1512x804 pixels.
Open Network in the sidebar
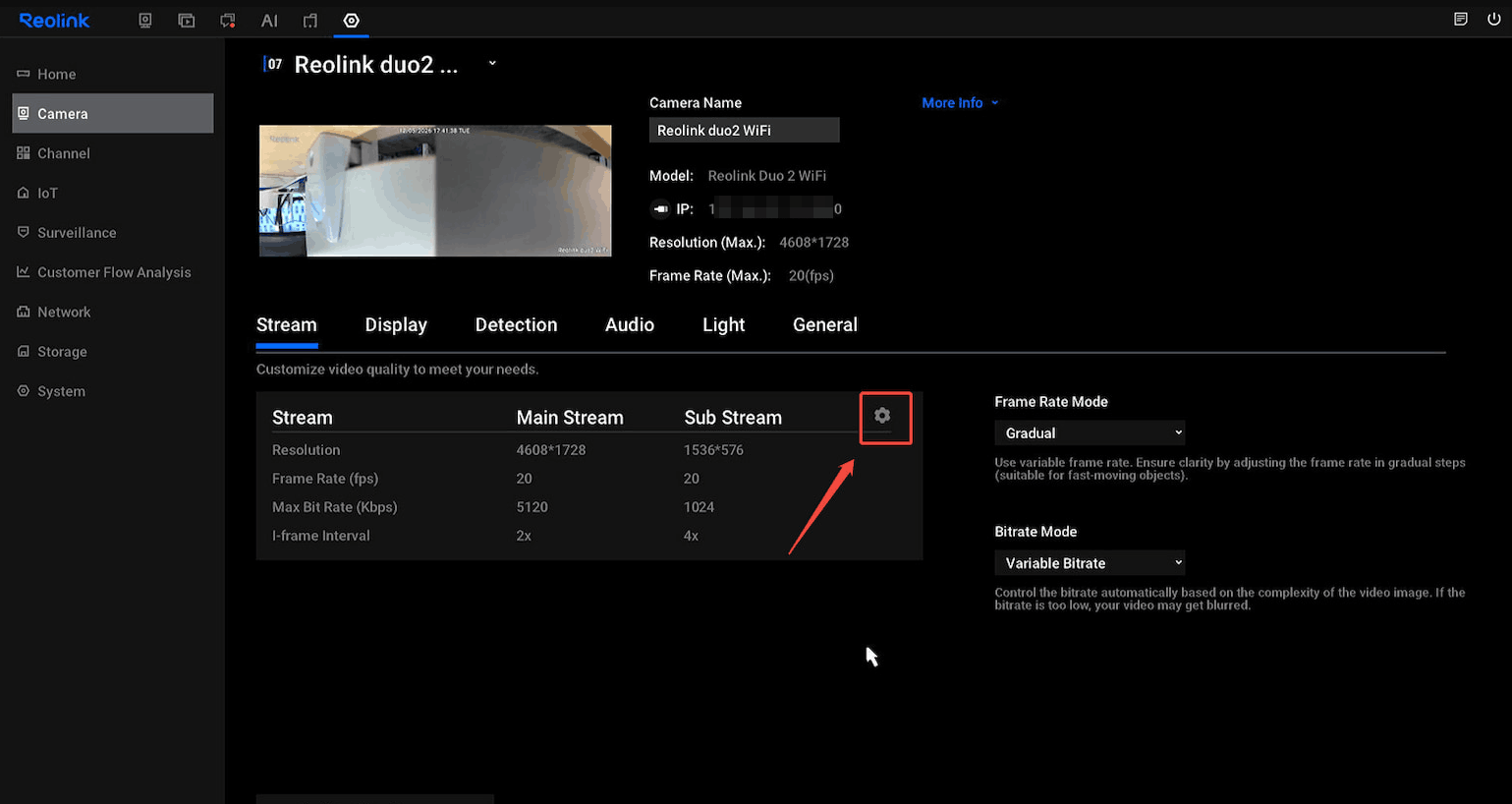112,312
